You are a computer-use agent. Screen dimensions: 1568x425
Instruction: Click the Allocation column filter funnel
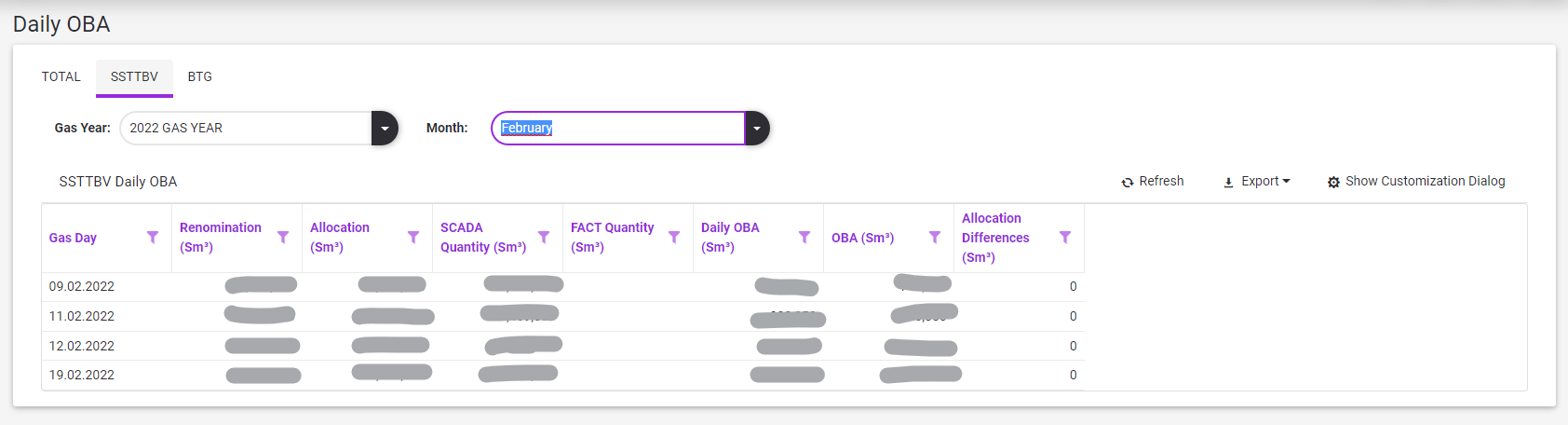(413, 238)
